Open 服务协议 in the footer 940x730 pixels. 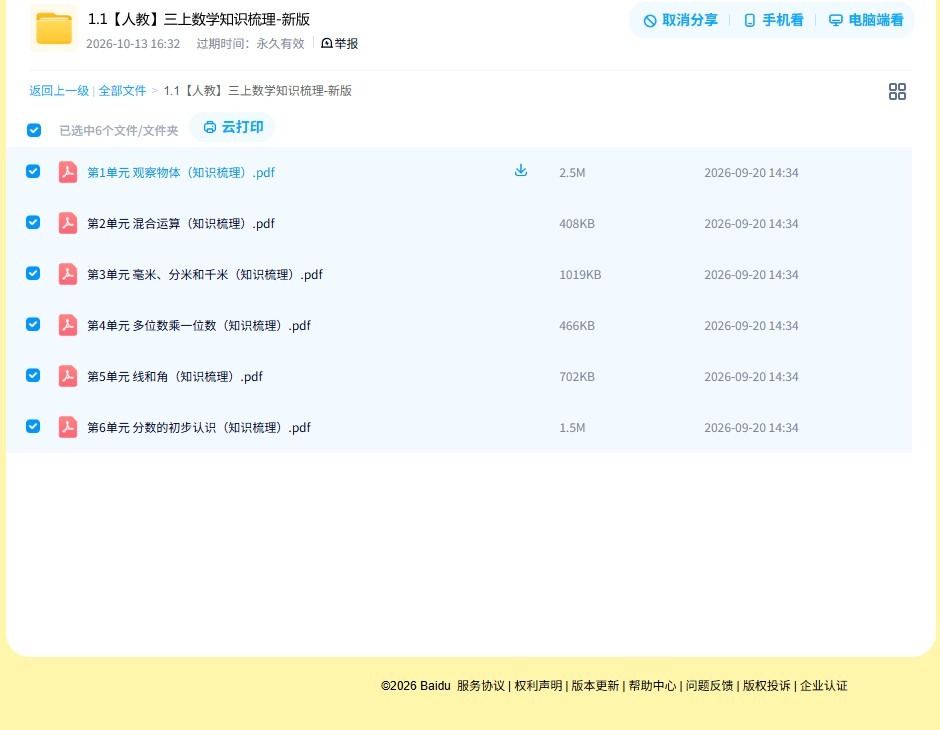(481, 686)
